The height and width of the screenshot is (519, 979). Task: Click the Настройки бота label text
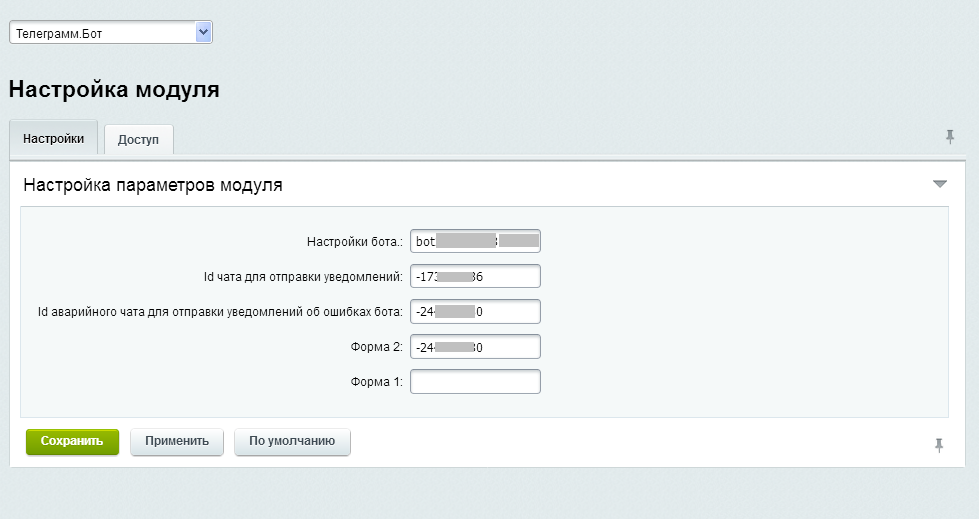pyautogui.click(x=354, y=241)
